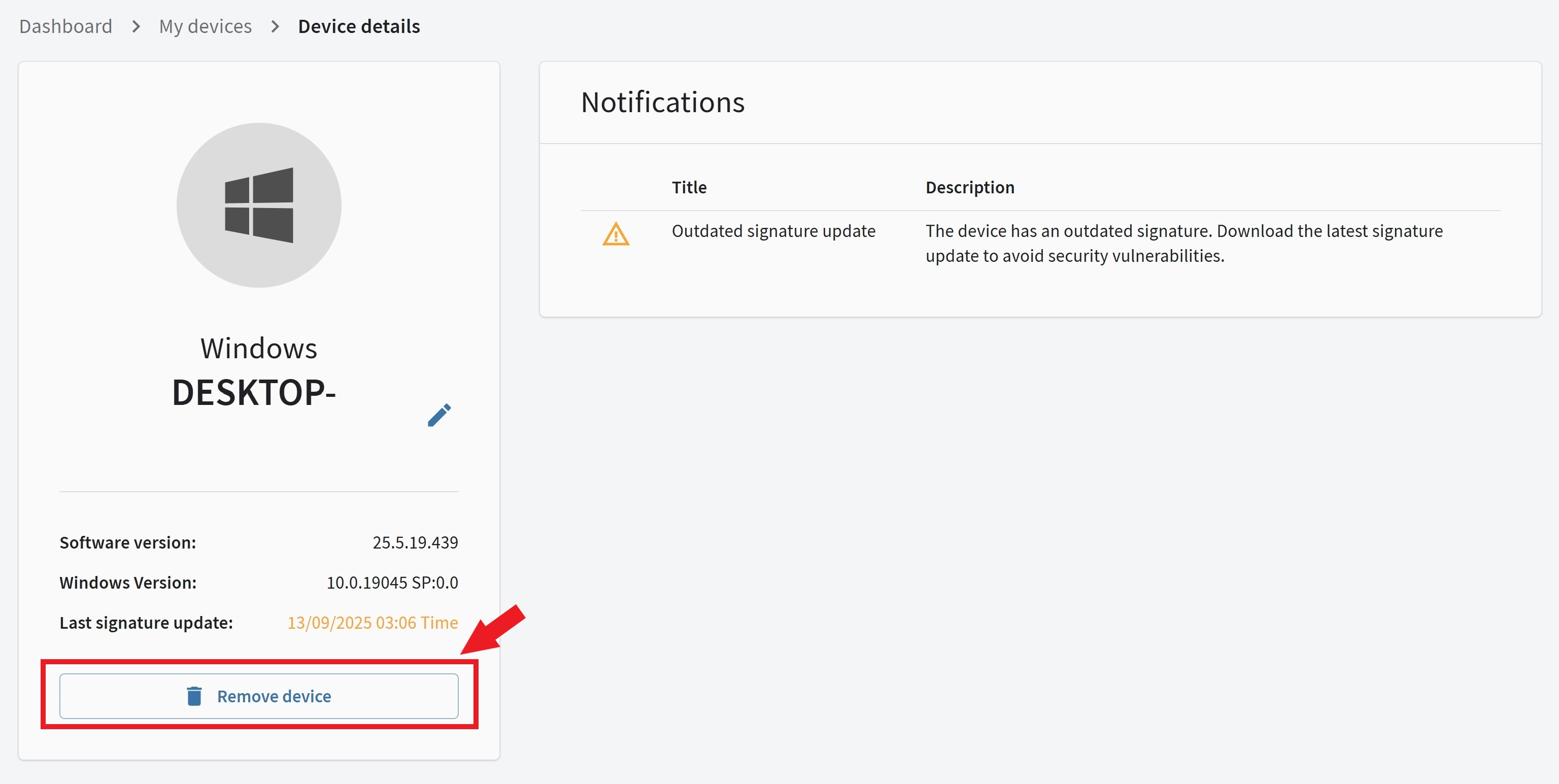The height and width of the screenshot is (784, 1559).
Task: Click the trash icon on Remove device
Action: pyautogui.click(x=194, y=696)
